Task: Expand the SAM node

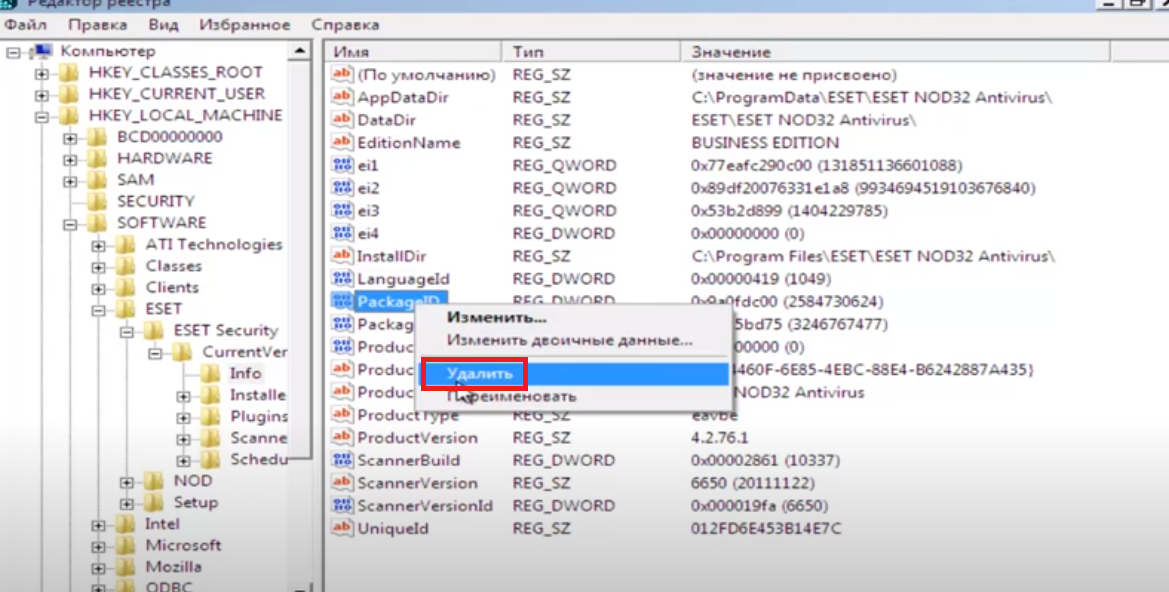Action: pos(70,181)
